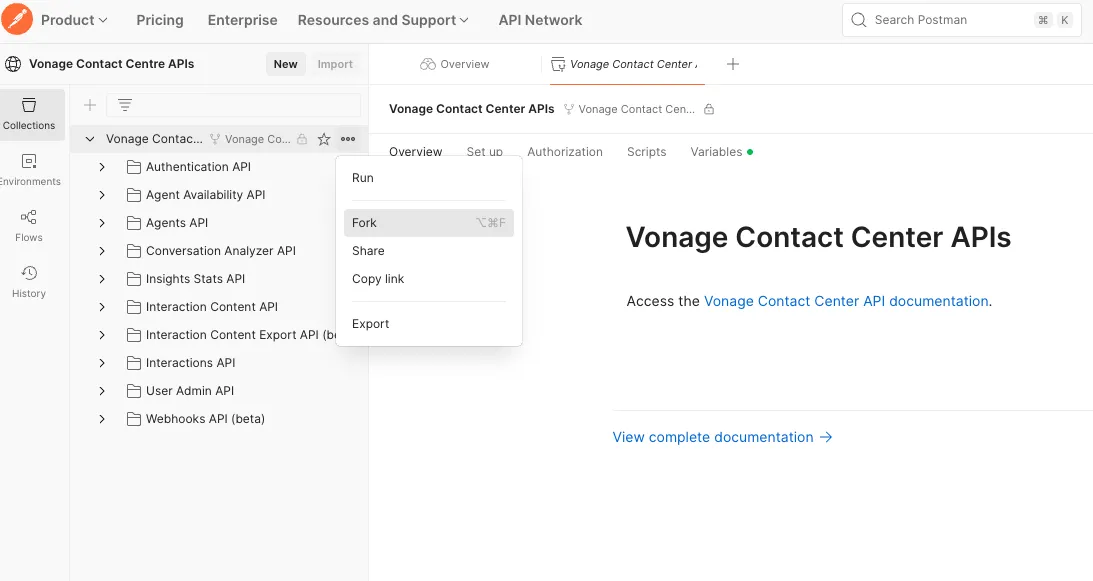Open Vonage Contact Center API documentation link

846,301
